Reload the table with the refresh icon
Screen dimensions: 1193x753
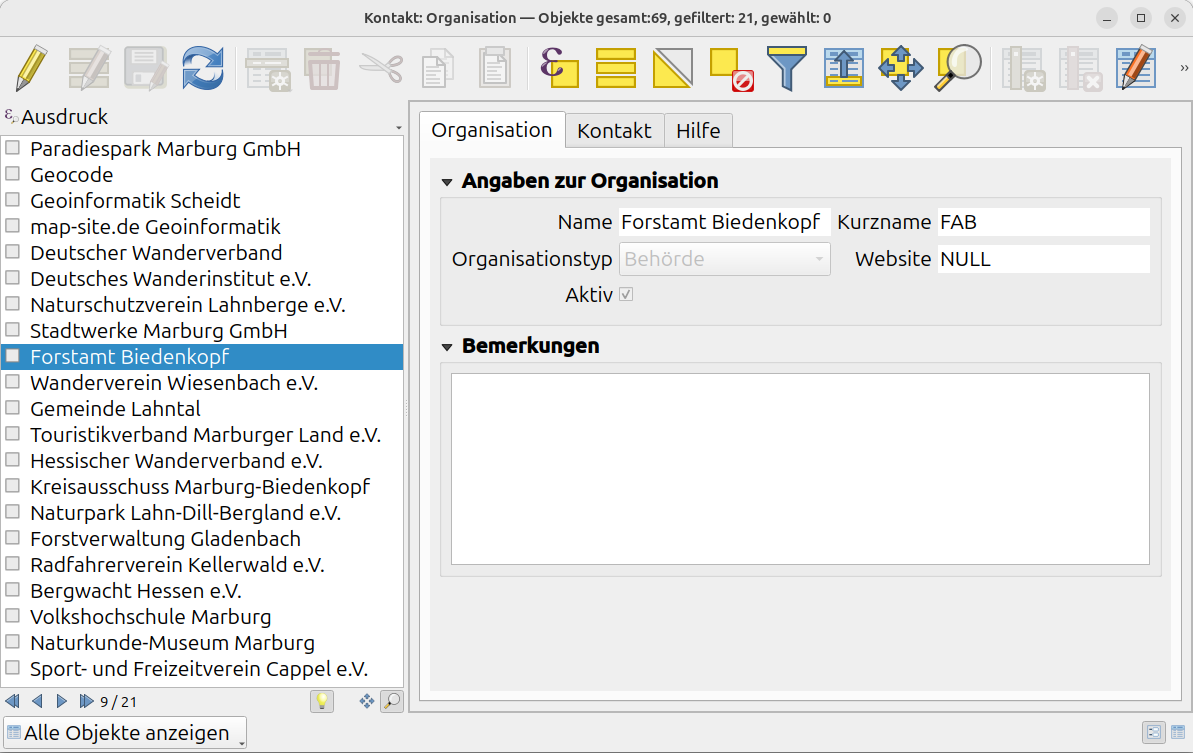[203, 68]
